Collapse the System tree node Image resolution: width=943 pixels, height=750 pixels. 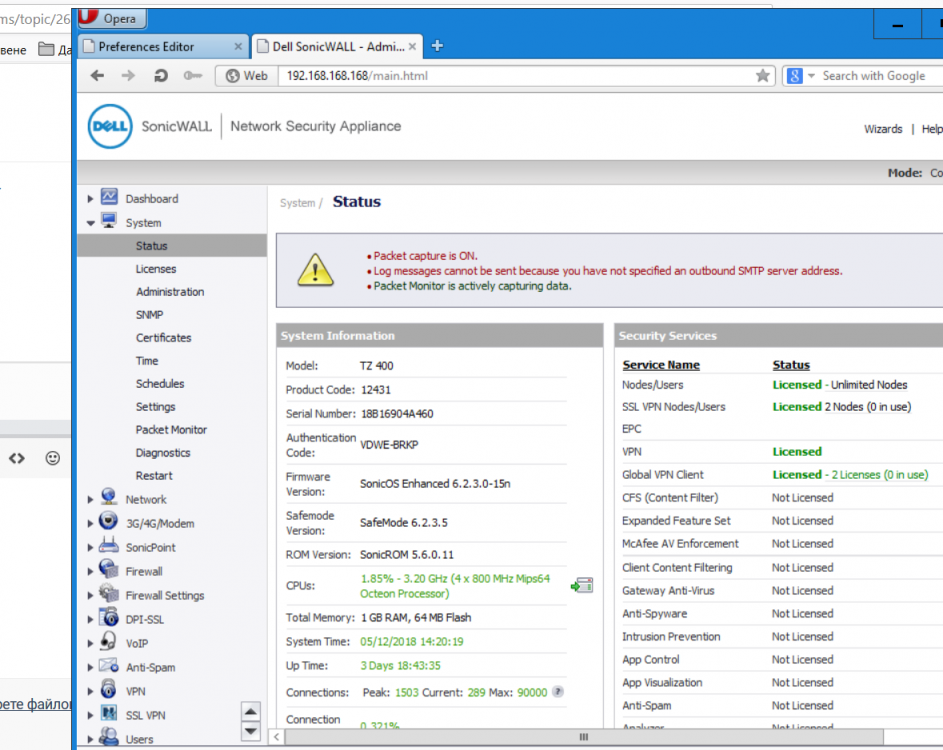pos(90,223)
